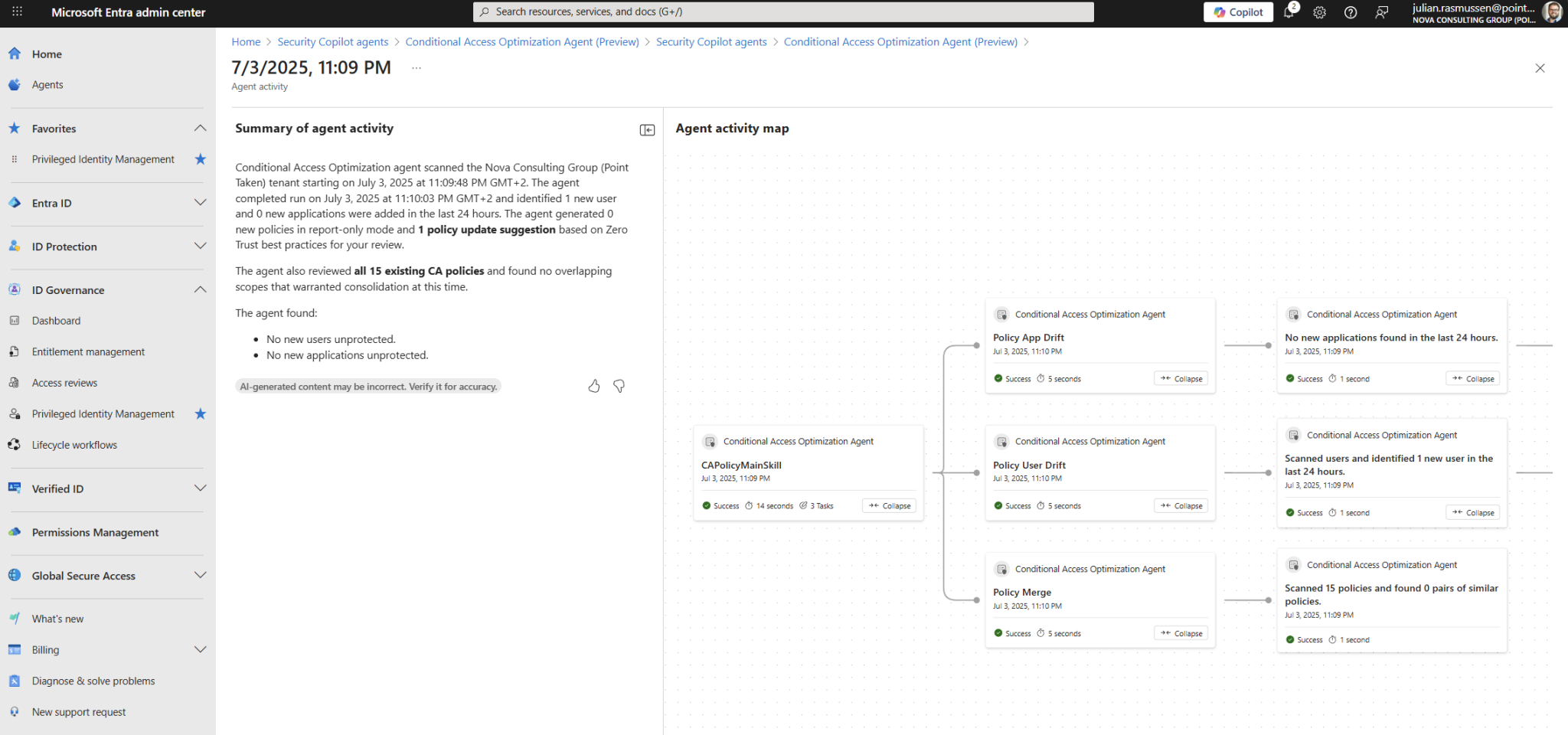Open the account menu via profile picture
The width and height of the screenshot is (1568, 735).
click(x=1552, y=11)
